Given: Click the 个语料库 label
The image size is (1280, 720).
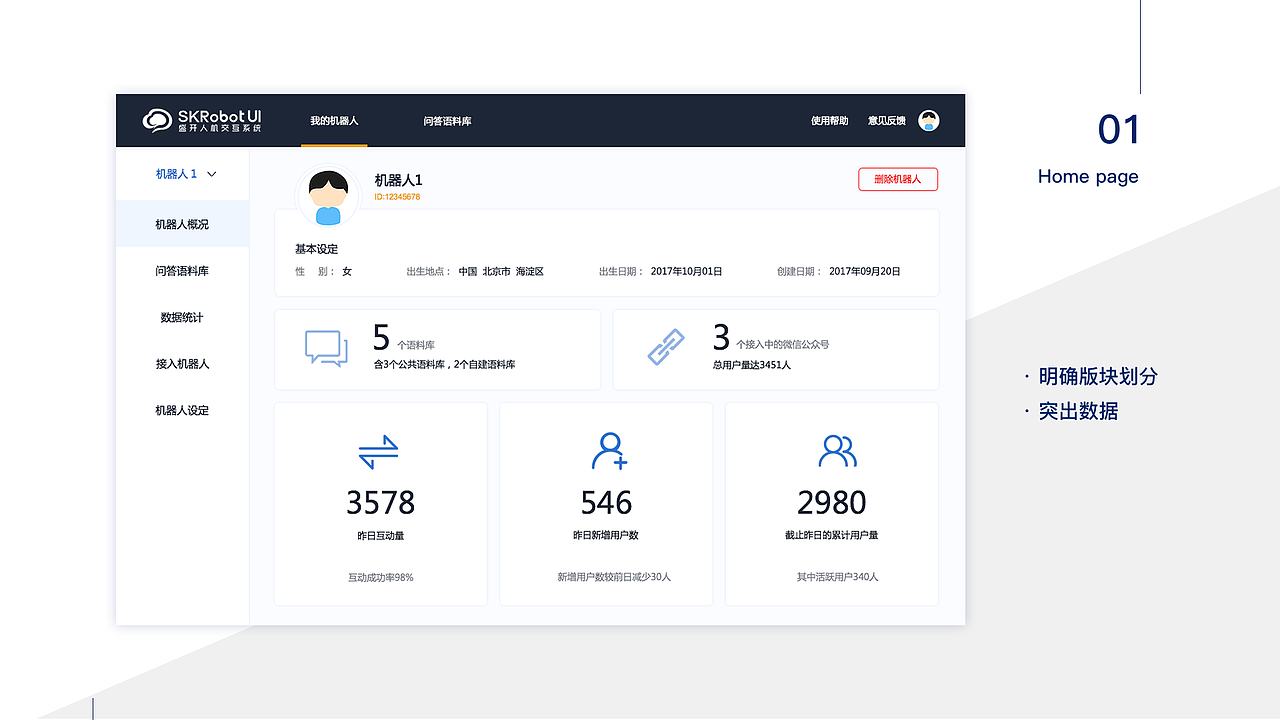Looking at the screenshot, I should coord(416,345).
